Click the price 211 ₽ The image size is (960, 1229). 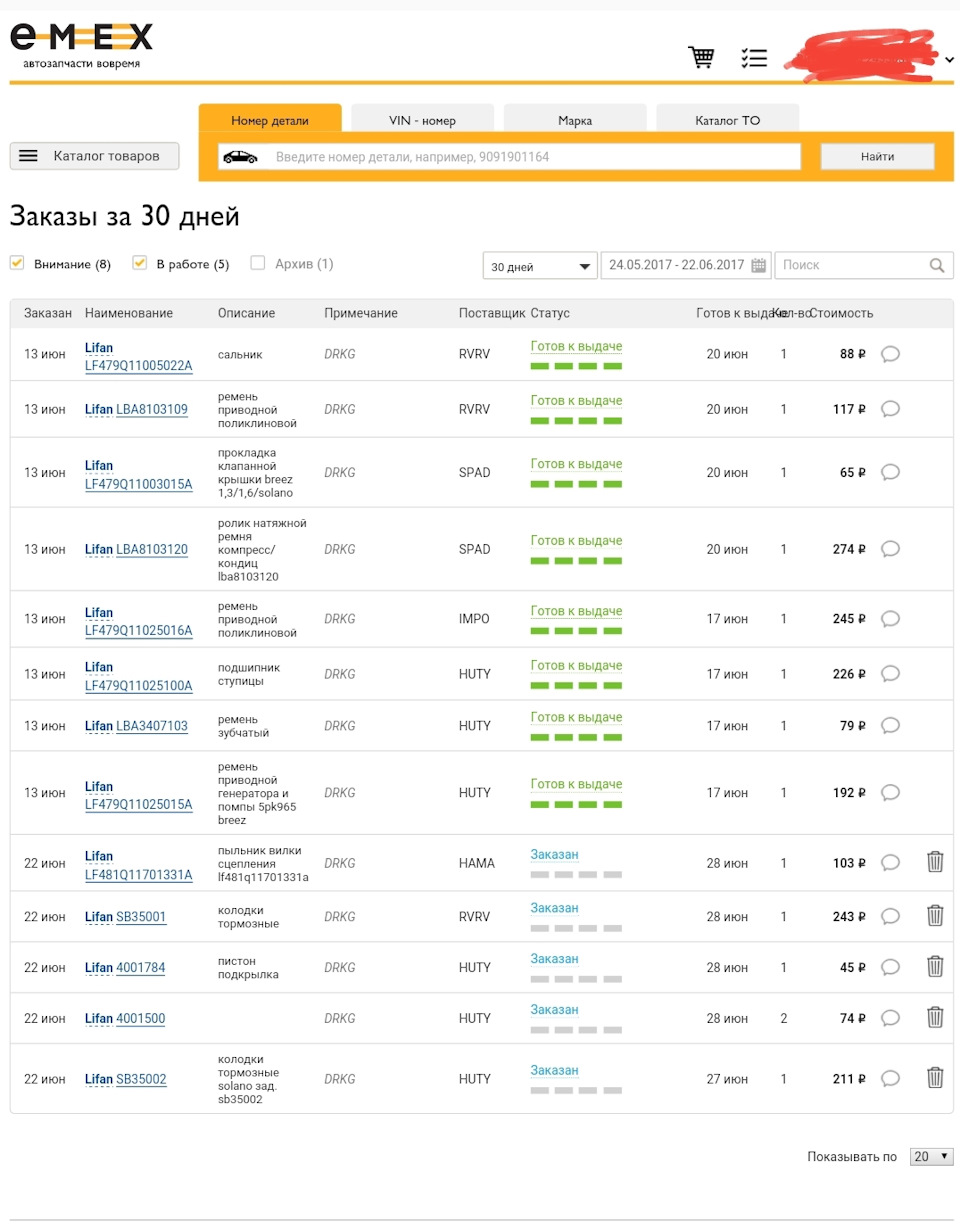(x=849, y=1079)
